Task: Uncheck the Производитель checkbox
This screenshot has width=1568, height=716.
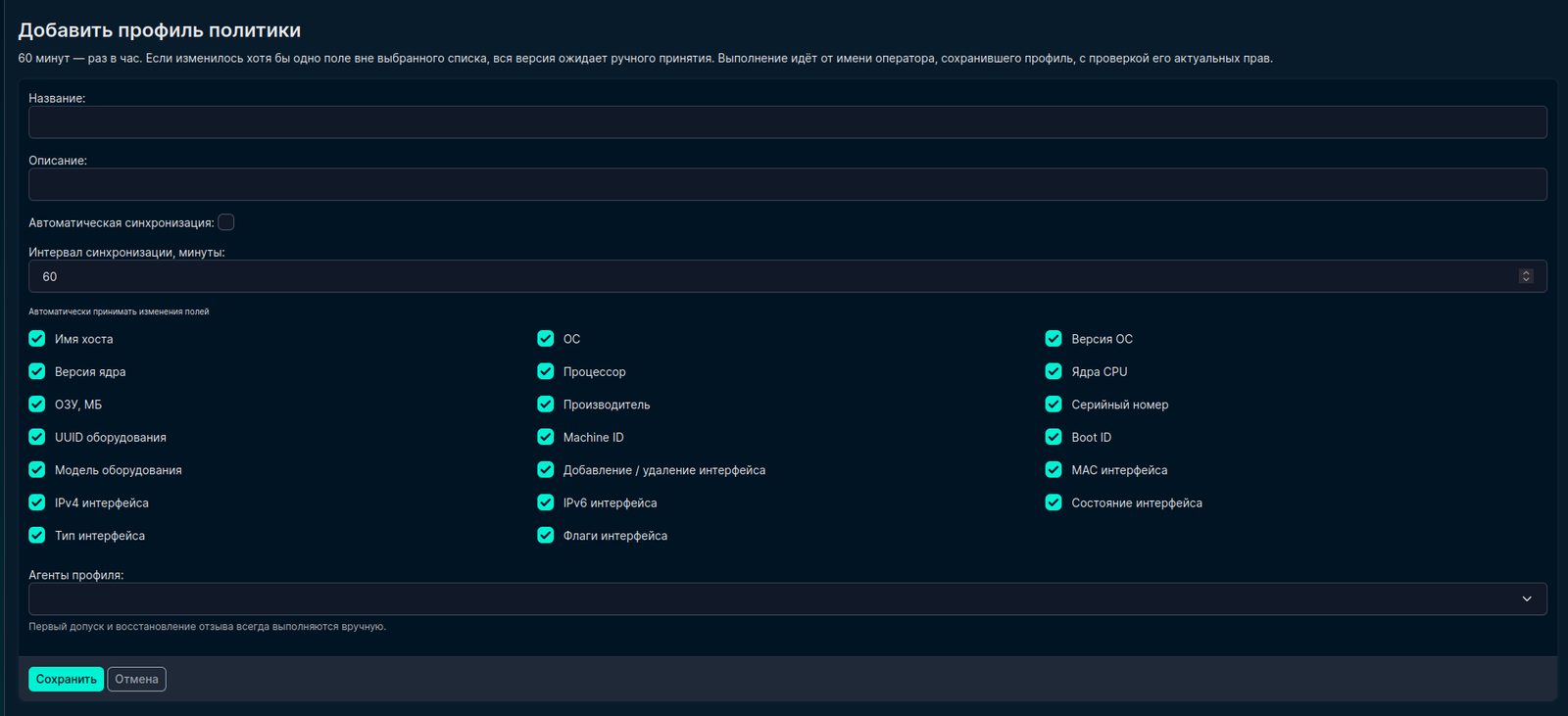Action: 546,405
